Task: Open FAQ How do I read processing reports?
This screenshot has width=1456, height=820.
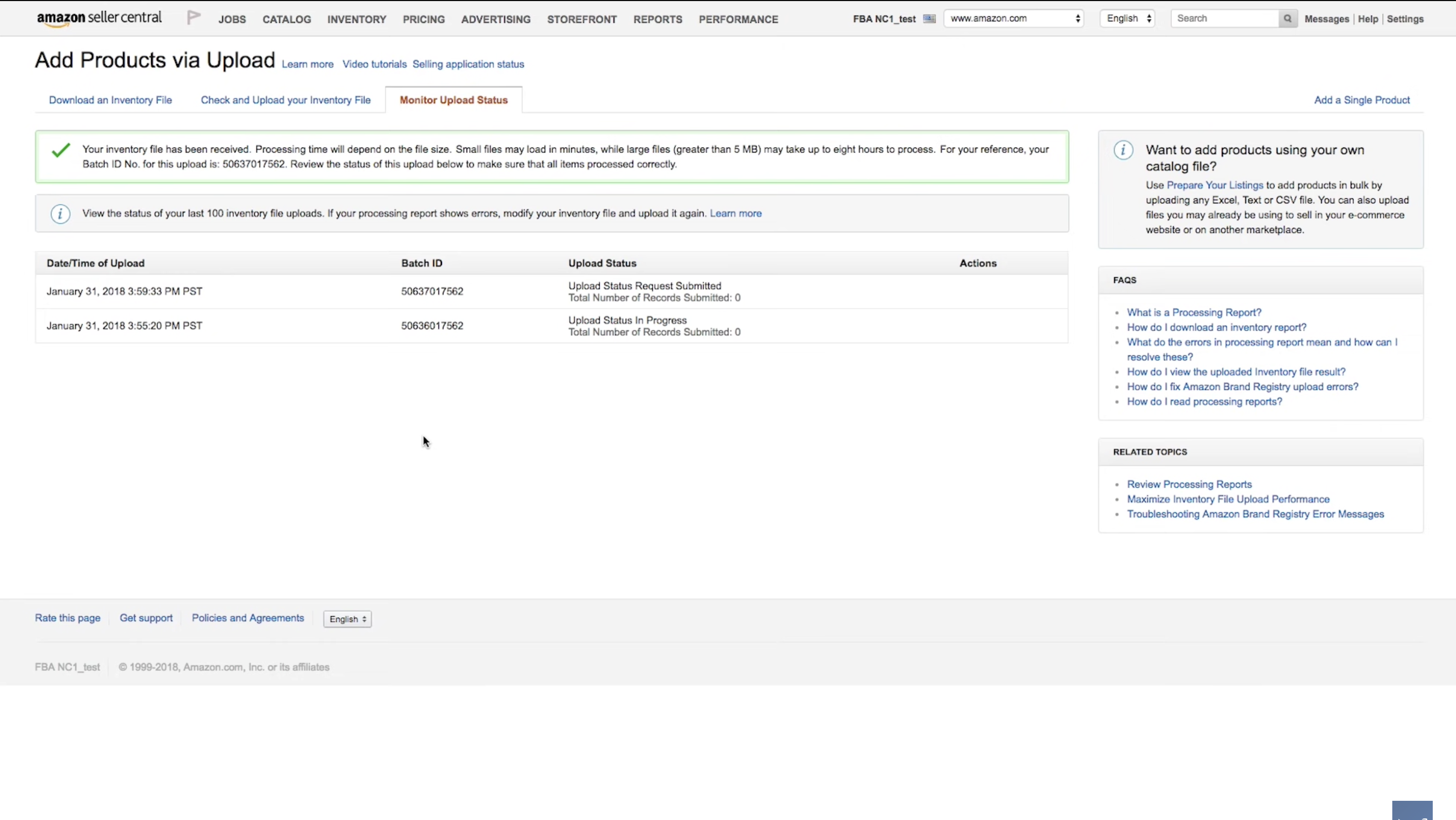Action: [1204, 402]
